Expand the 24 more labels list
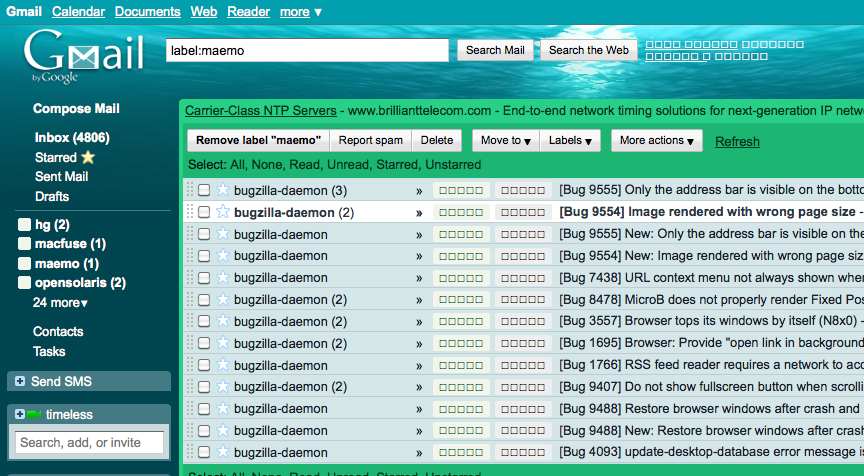The image size is (864, 476). (x=60, y=302)
